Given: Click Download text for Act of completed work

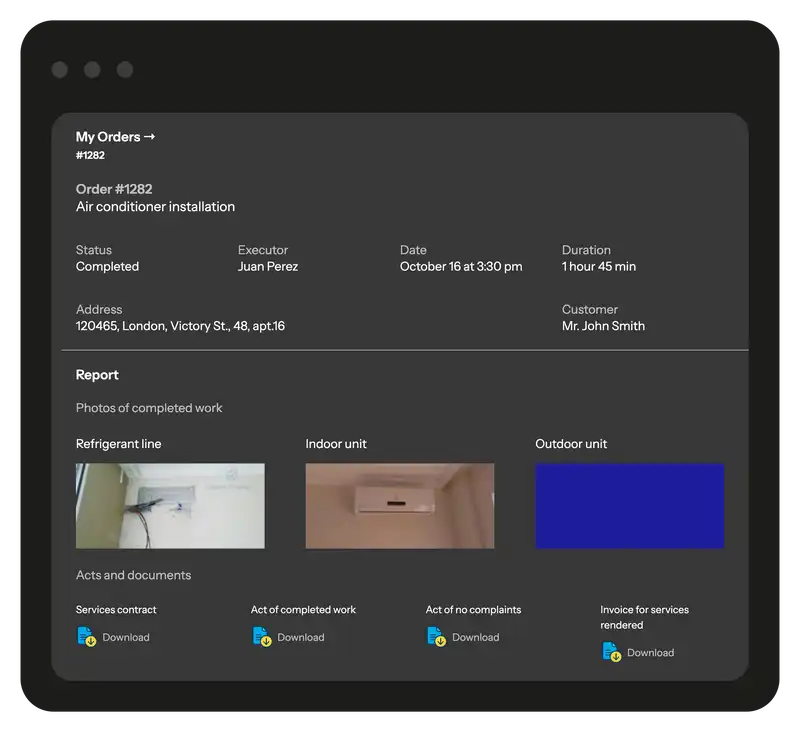Looking at the screenshot, I should [301, 638].
